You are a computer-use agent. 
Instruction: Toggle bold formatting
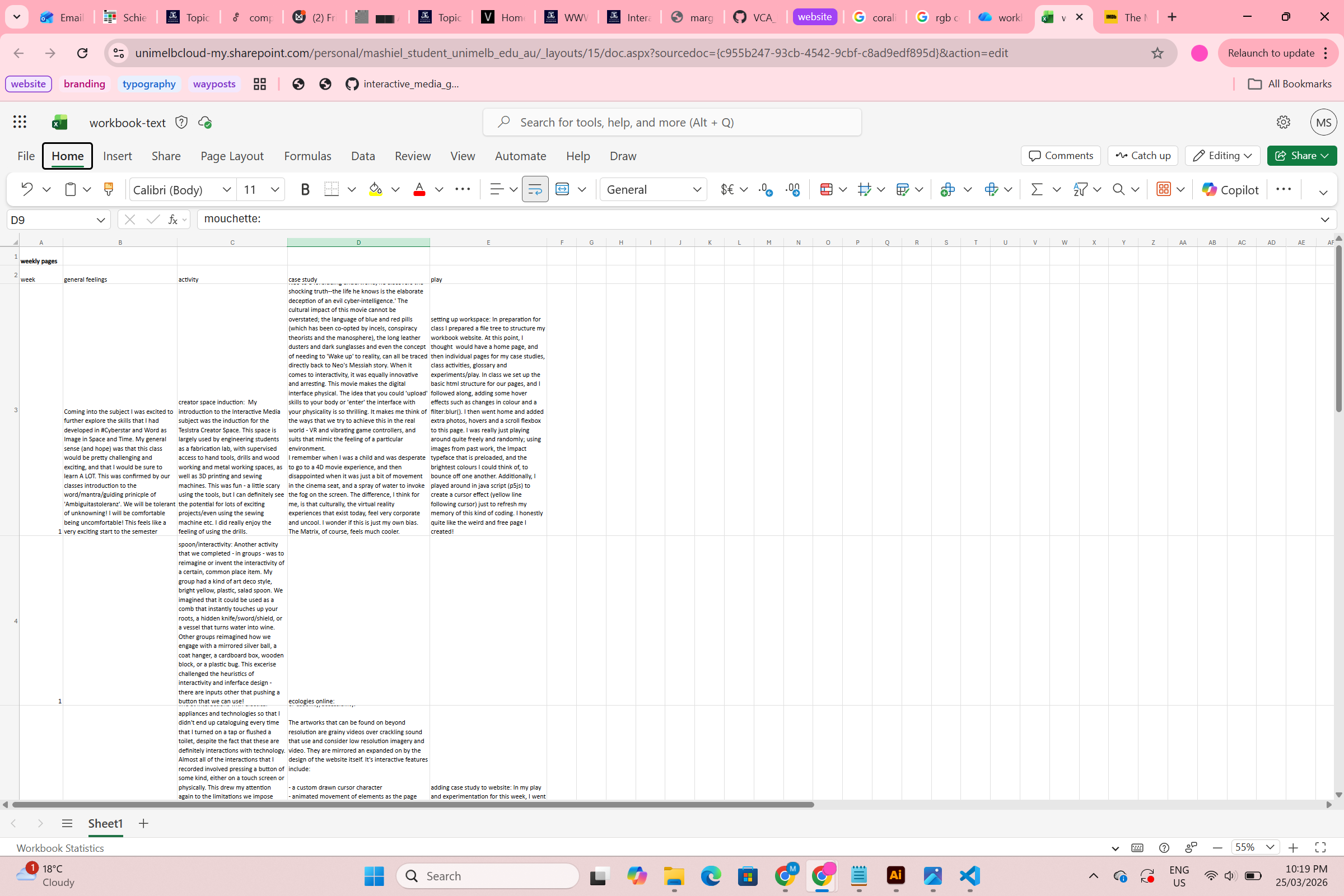click(305, 189)
